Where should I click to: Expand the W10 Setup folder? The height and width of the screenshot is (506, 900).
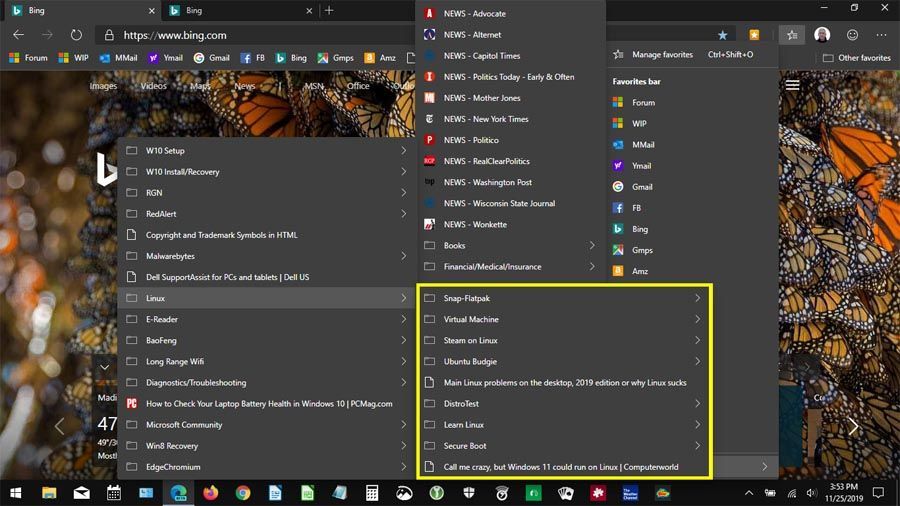[266, 151]
